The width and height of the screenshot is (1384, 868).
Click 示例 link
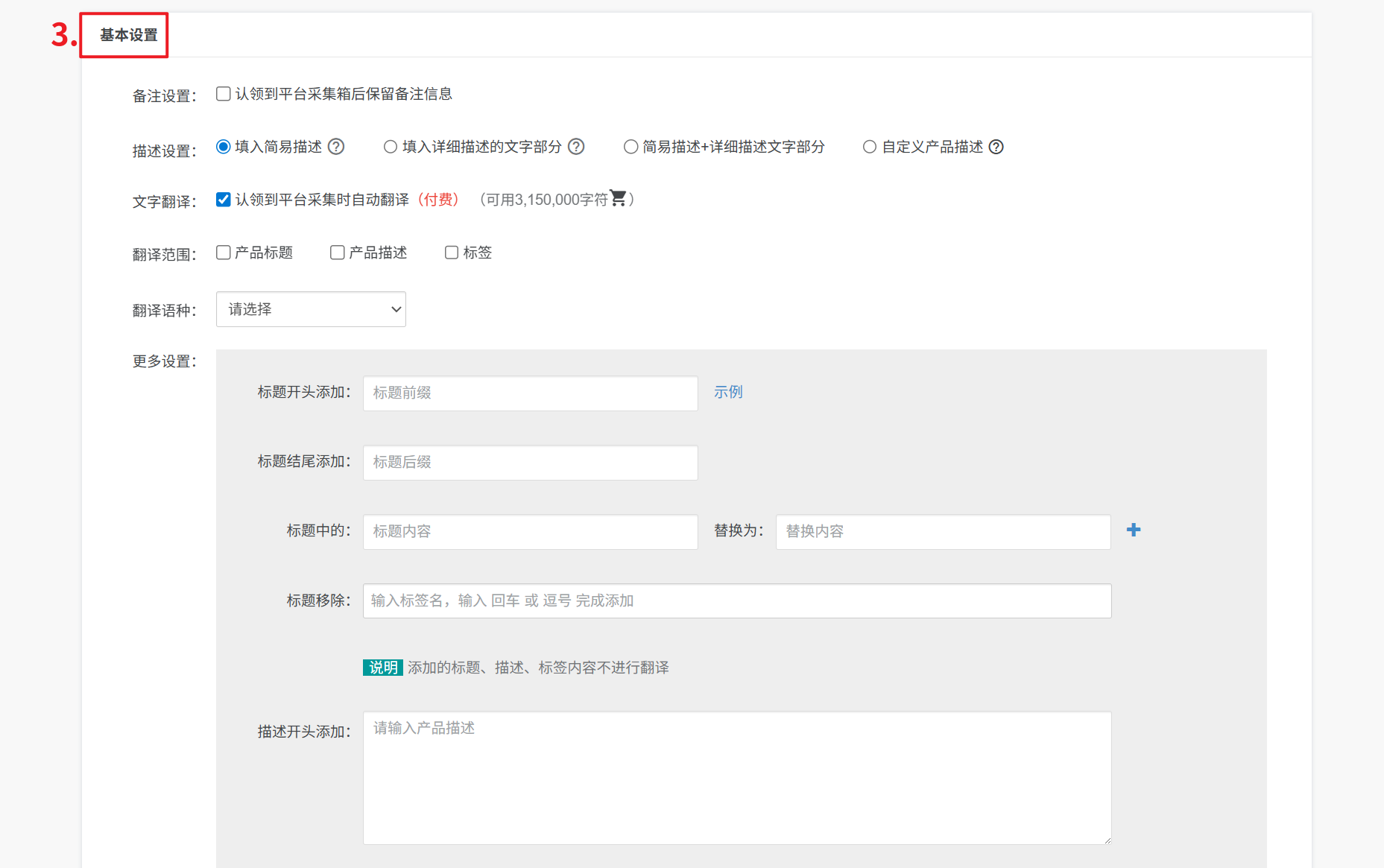click(x=728, y=392)
